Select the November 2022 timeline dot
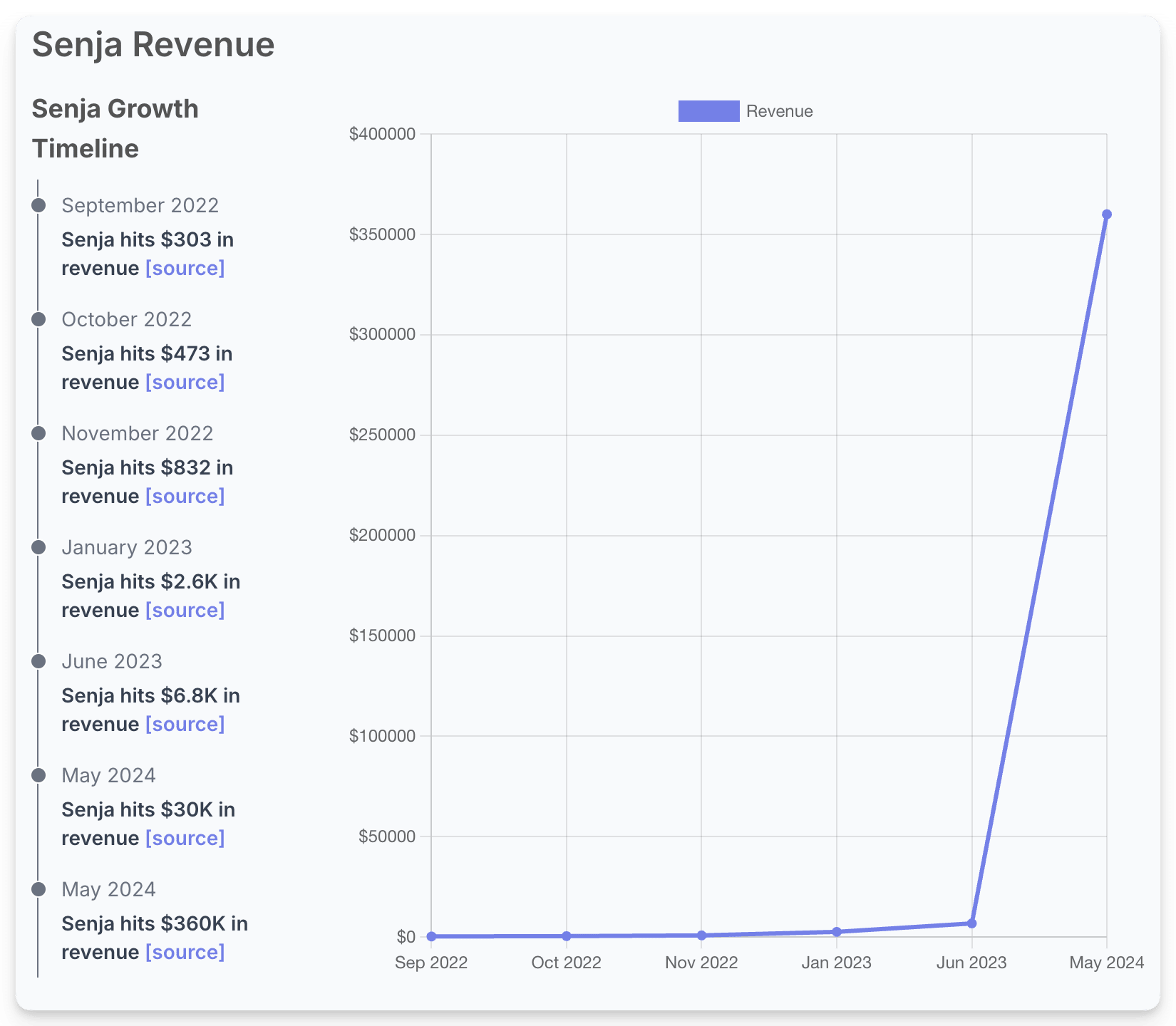 point(38,433)
